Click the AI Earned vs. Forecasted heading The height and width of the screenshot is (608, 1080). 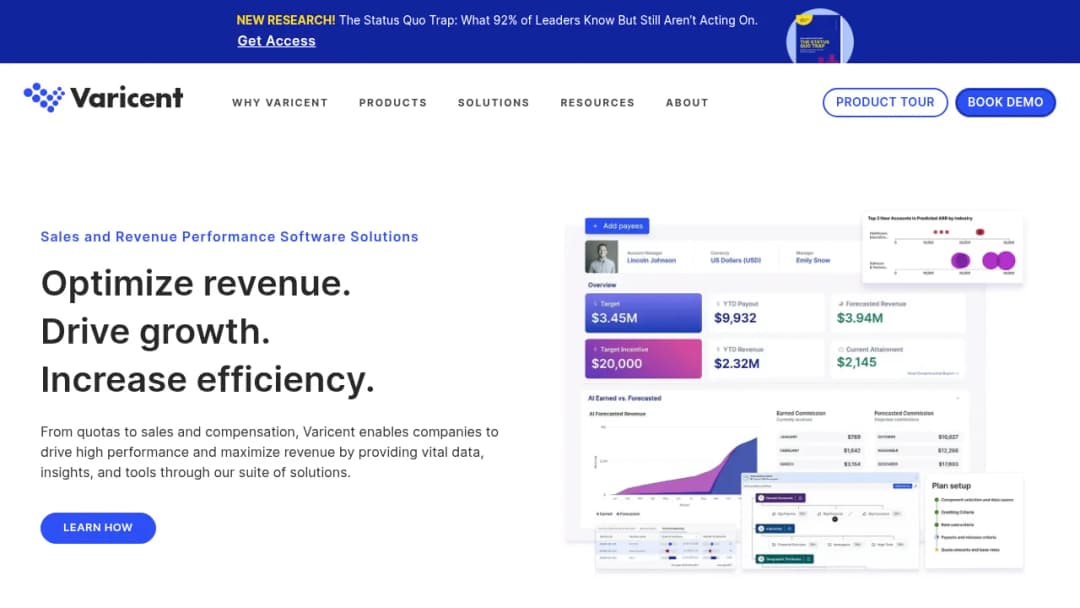click(625, 398)
